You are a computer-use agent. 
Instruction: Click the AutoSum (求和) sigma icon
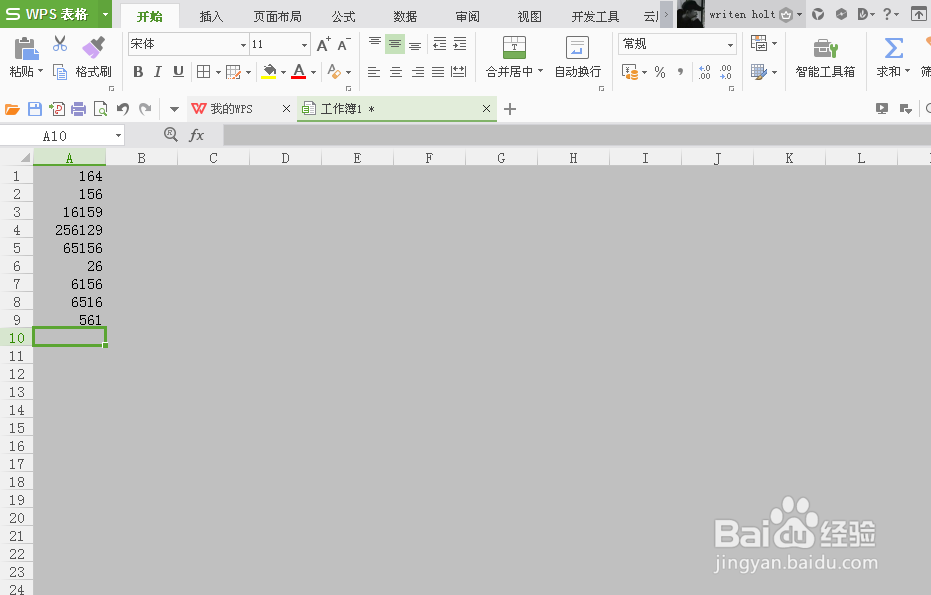[894, 48]
